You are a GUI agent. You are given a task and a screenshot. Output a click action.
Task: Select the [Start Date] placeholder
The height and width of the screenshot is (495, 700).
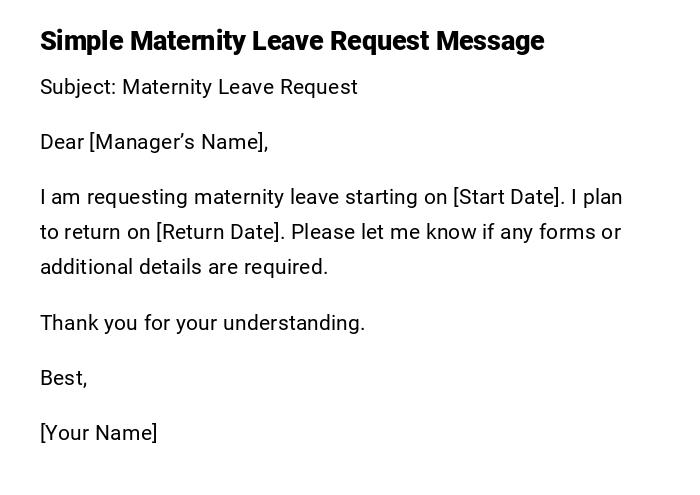(x=509, y=197)
